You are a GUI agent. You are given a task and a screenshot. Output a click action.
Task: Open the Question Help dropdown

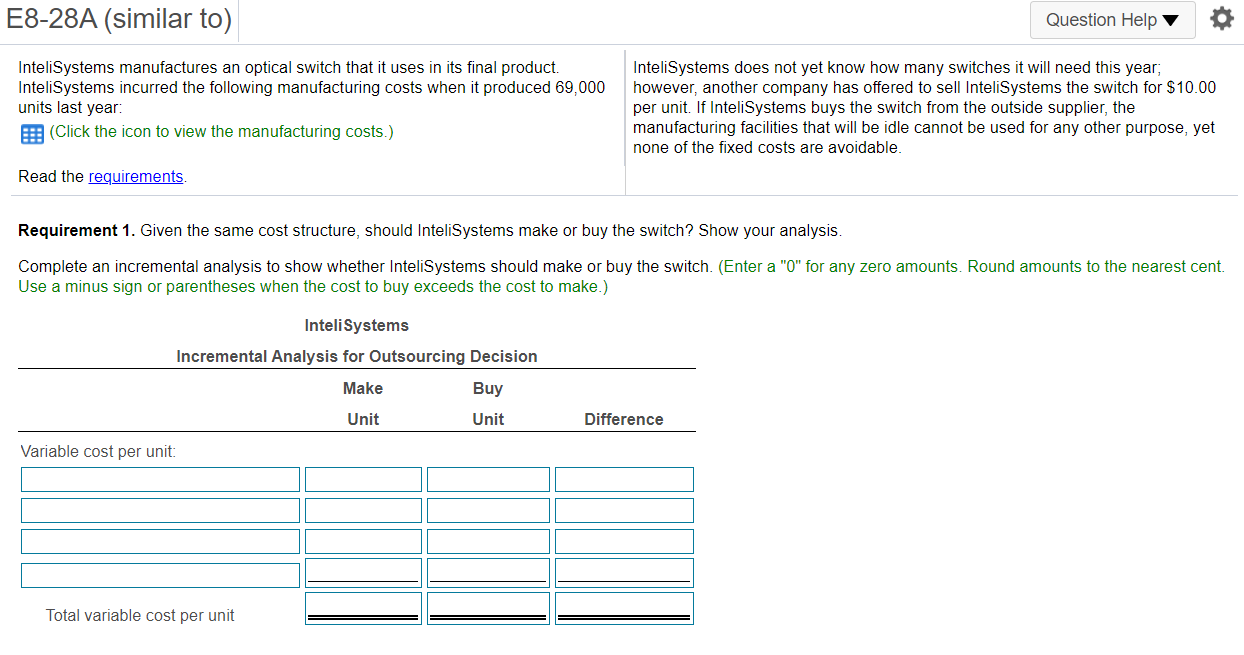coord(1112,20)
